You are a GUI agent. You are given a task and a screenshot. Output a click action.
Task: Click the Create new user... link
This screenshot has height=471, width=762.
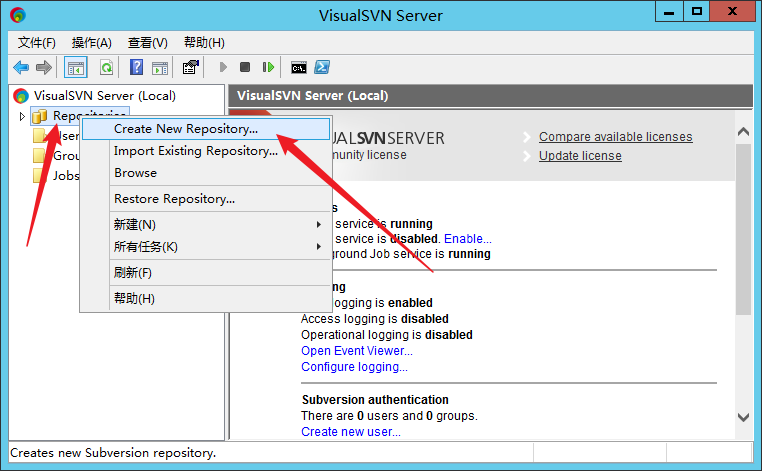point(351,432)
